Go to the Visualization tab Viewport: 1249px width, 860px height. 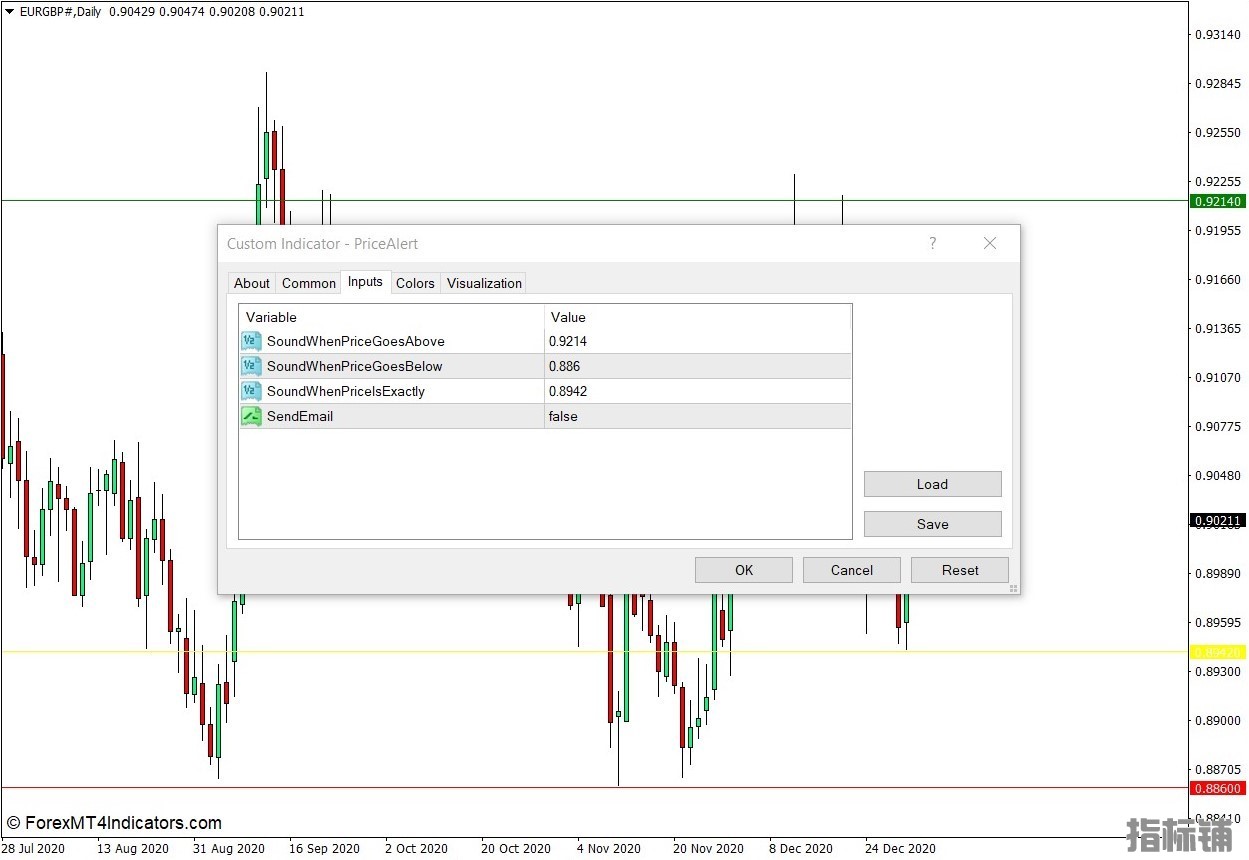tap(484, 283)
